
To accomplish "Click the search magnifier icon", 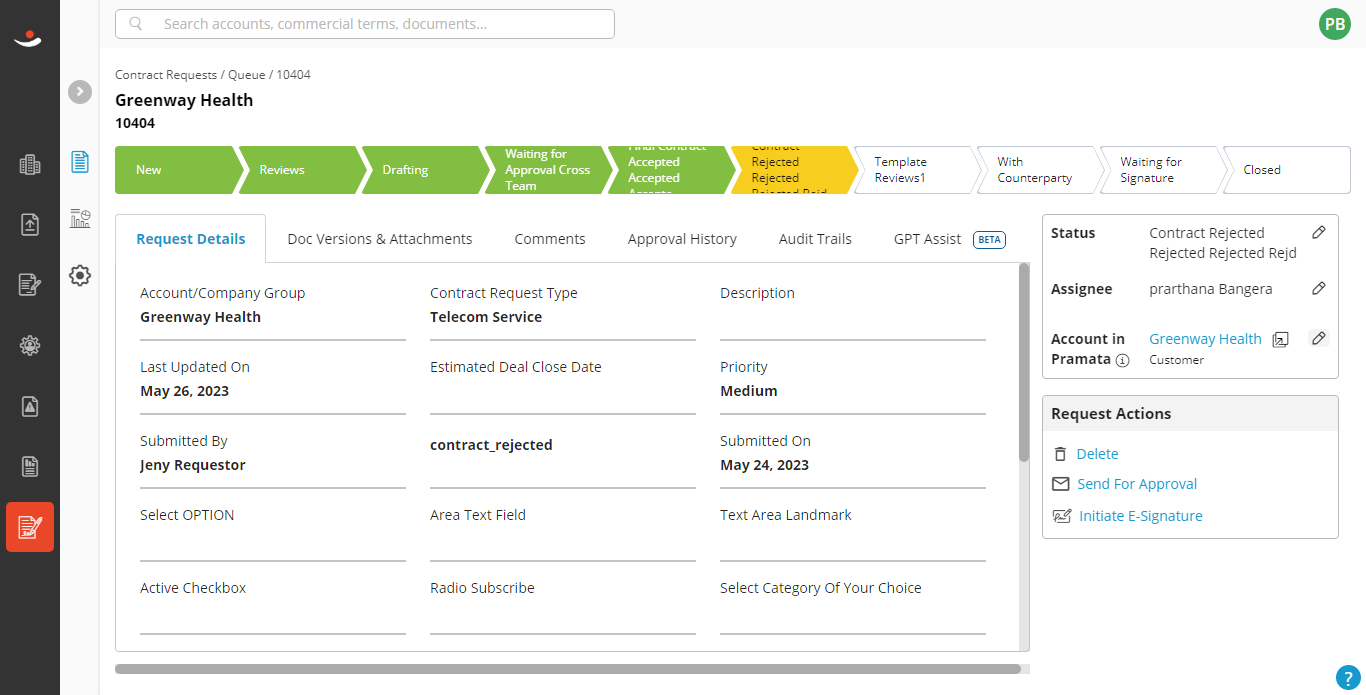I will pos(136,24).
